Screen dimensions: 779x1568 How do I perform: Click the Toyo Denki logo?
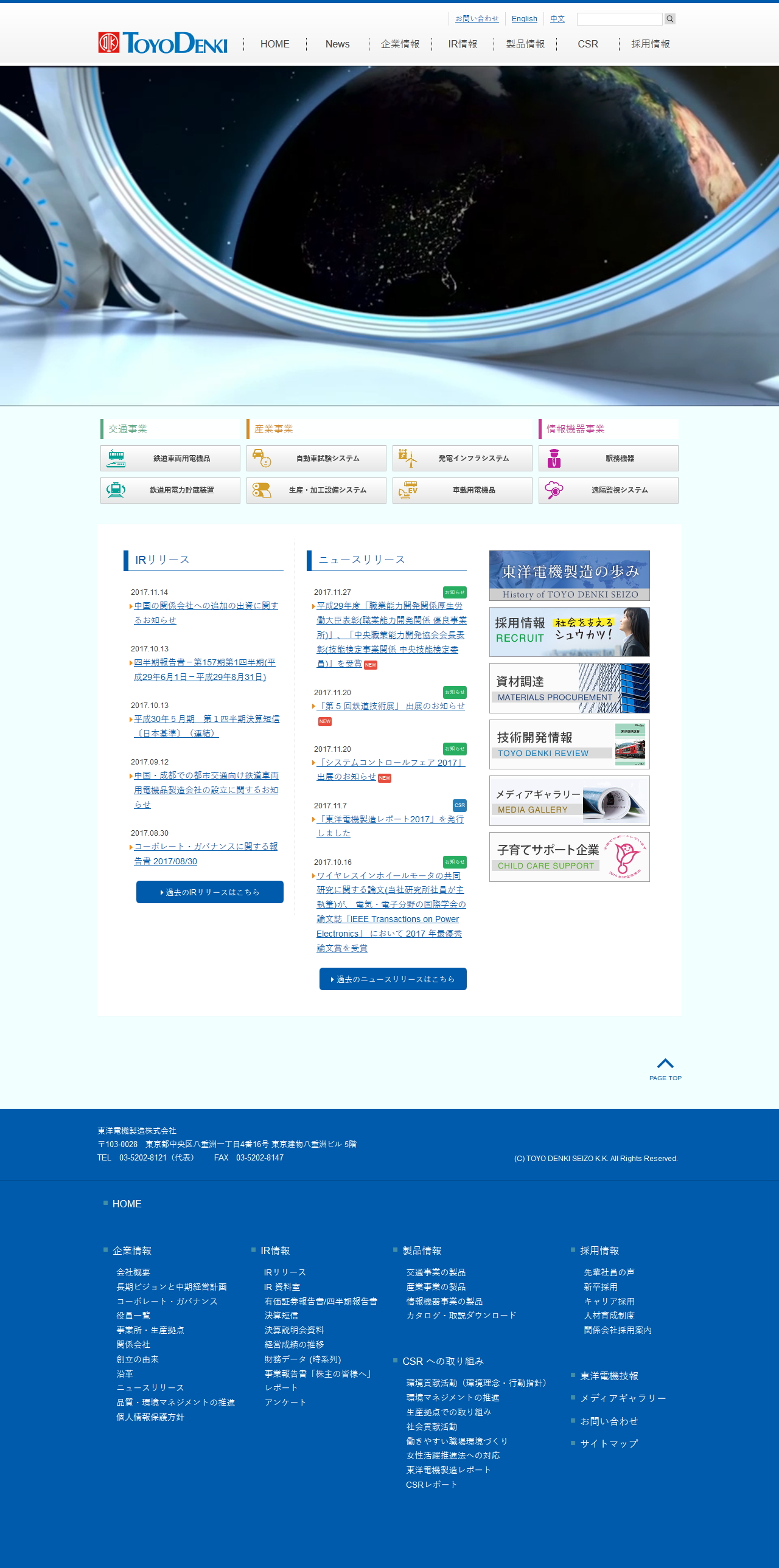click(162, 43)
